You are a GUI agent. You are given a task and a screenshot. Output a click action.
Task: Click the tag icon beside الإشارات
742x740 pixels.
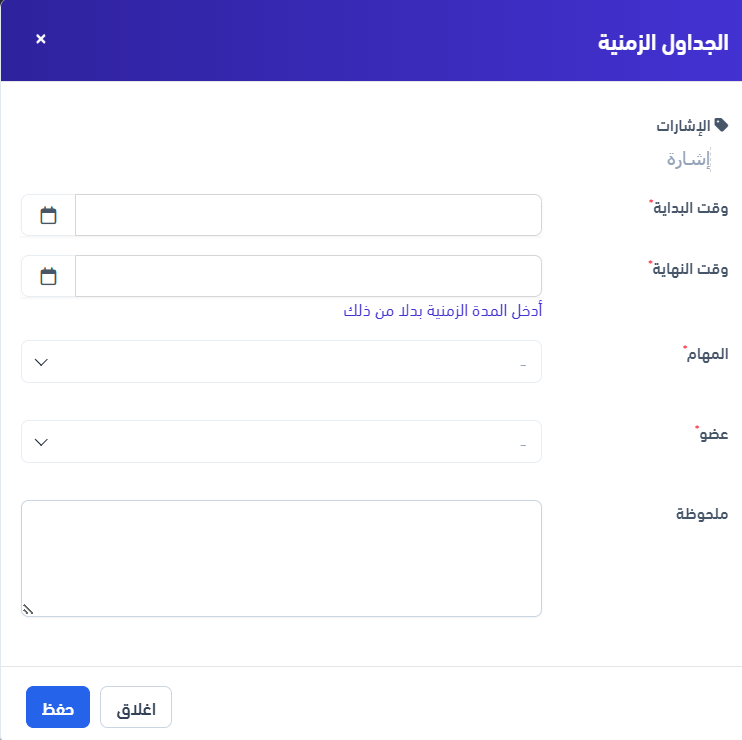[x=722, y=125]
